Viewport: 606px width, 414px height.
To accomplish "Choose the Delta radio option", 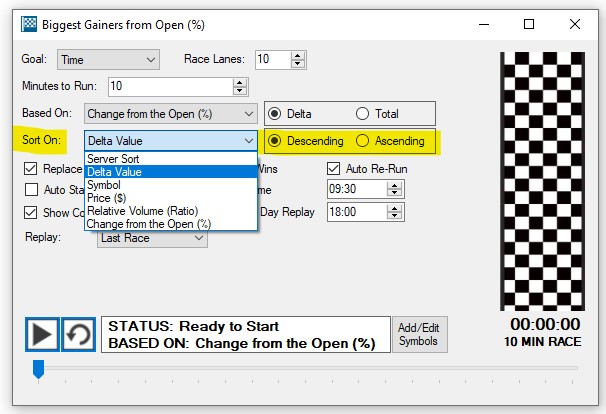I will click(x=275, y=114).
